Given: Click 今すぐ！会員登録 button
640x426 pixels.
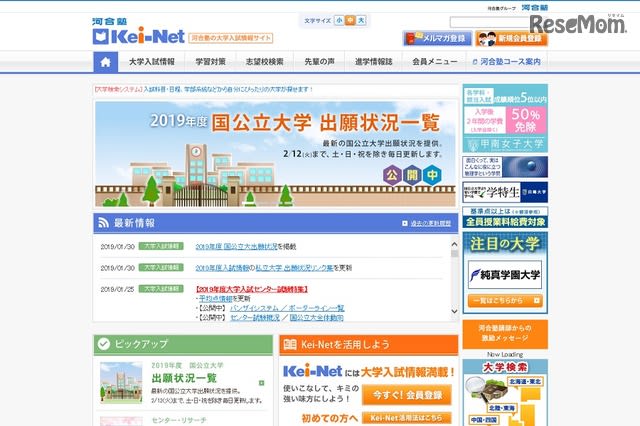Looking at the screenshot, I should [x=407, y=395].
